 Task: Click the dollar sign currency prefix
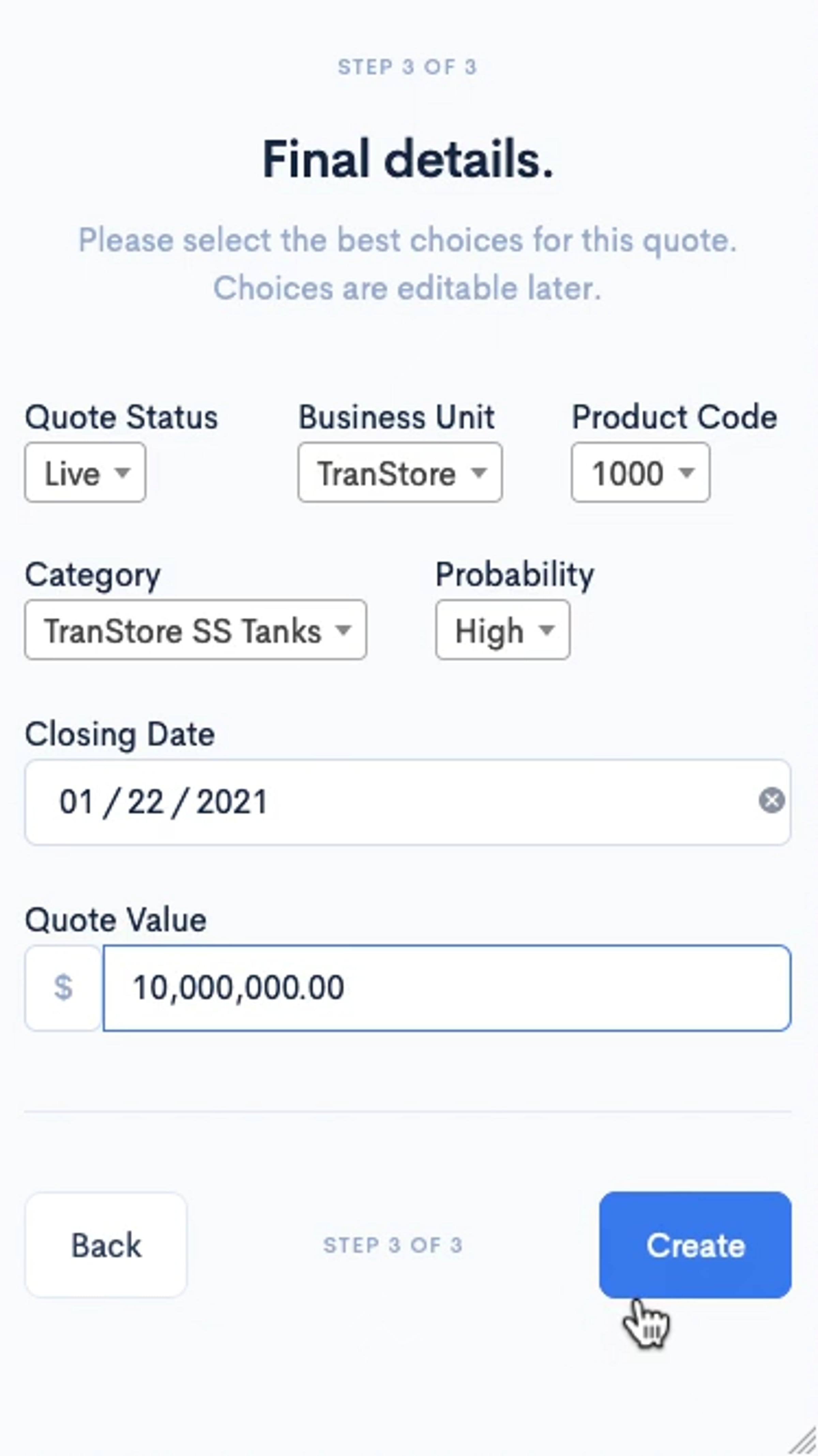(x=63, y=988)
